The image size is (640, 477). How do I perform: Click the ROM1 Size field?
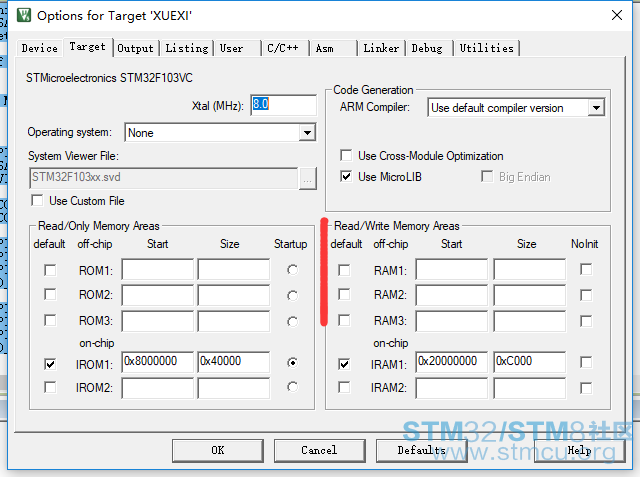(234, 269)
